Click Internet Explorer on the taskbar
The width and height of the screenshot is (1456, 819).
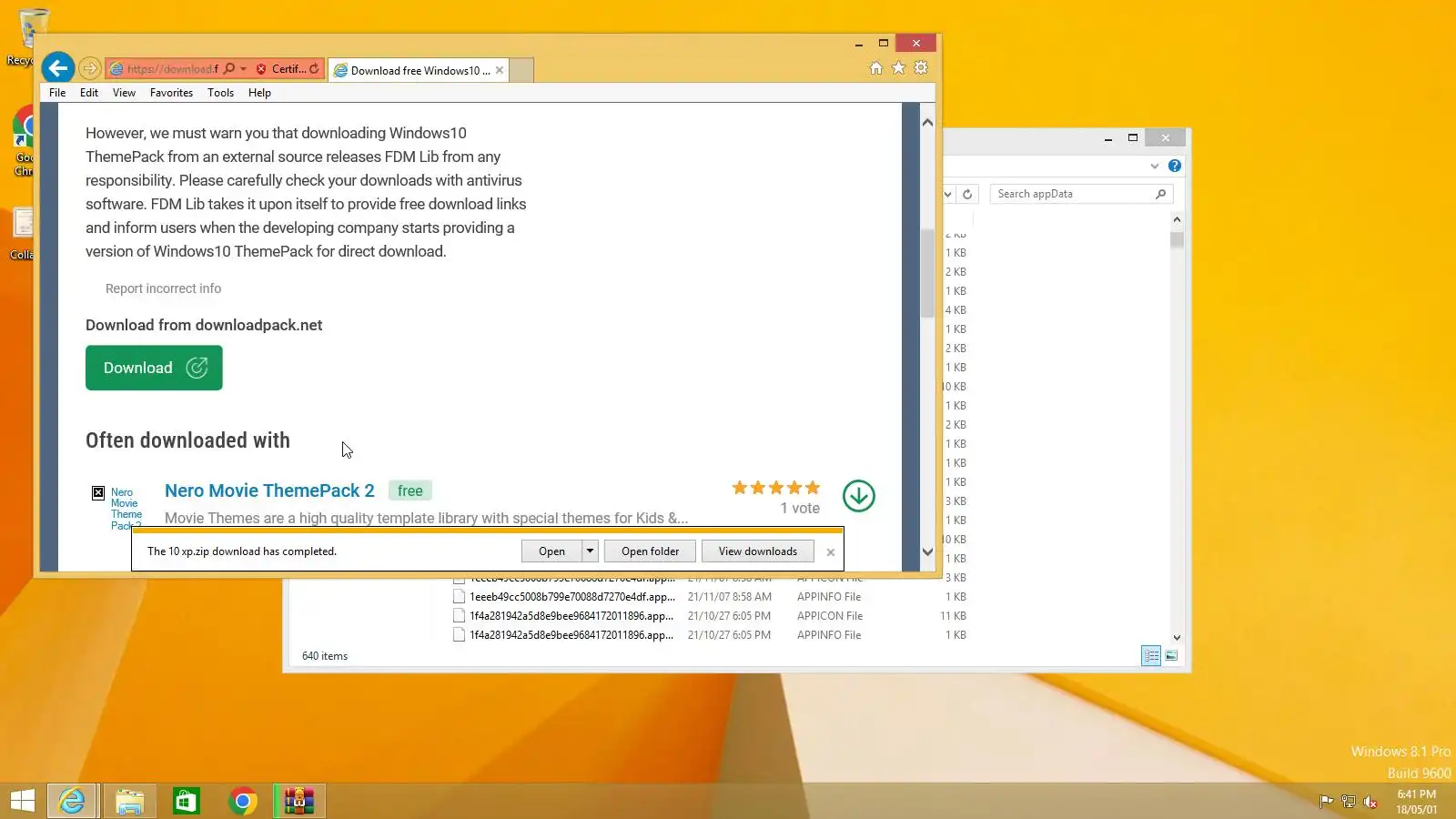tap(72, 801)
